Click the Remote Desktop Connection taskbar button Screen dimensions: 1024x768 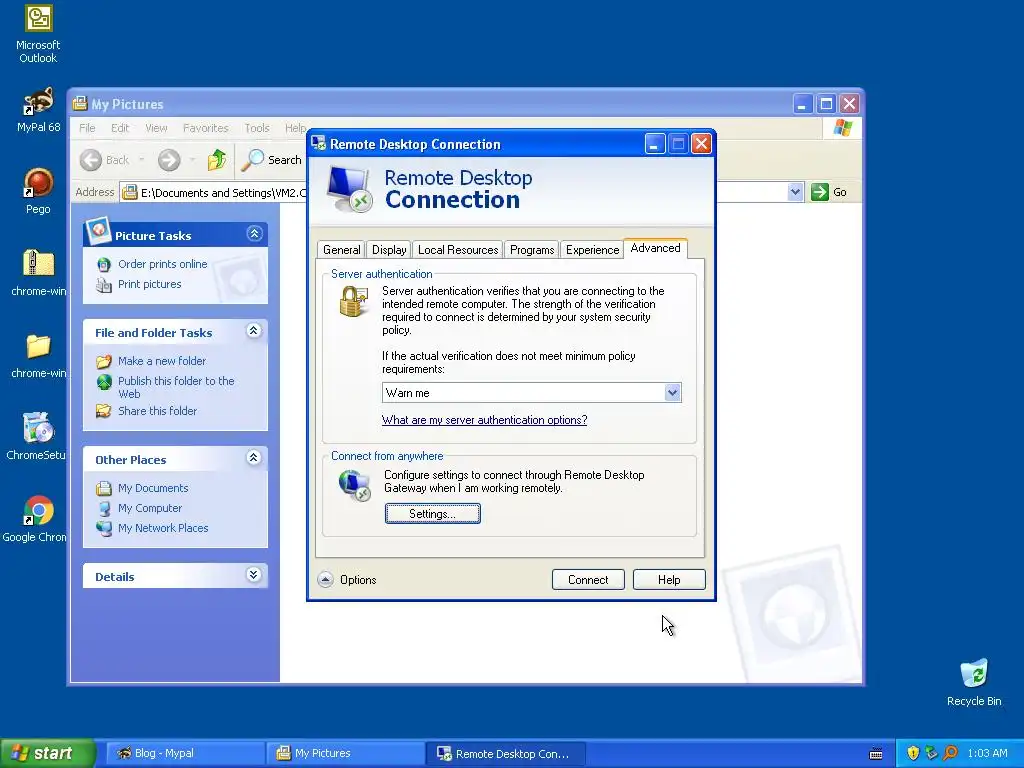505,754
